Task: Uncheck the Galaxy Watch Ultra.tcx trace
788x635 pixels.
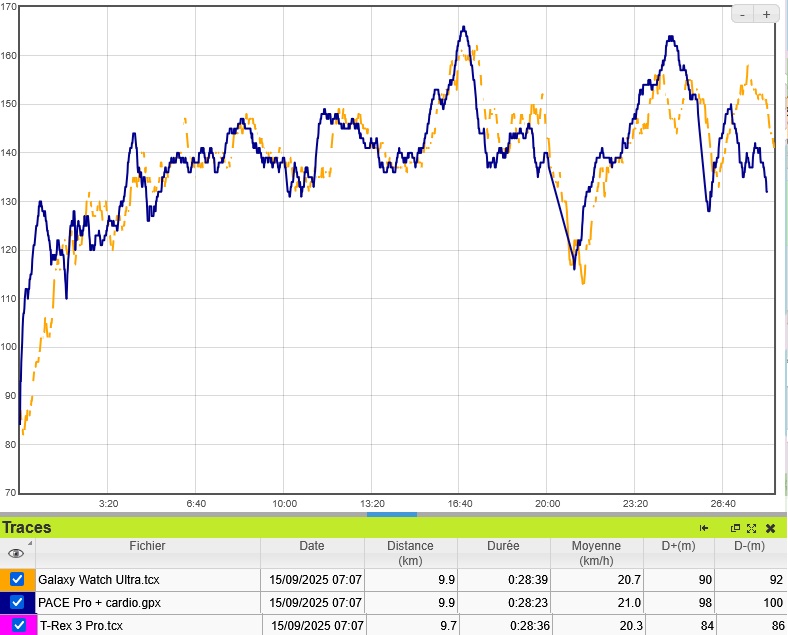Action: (17, 579)
